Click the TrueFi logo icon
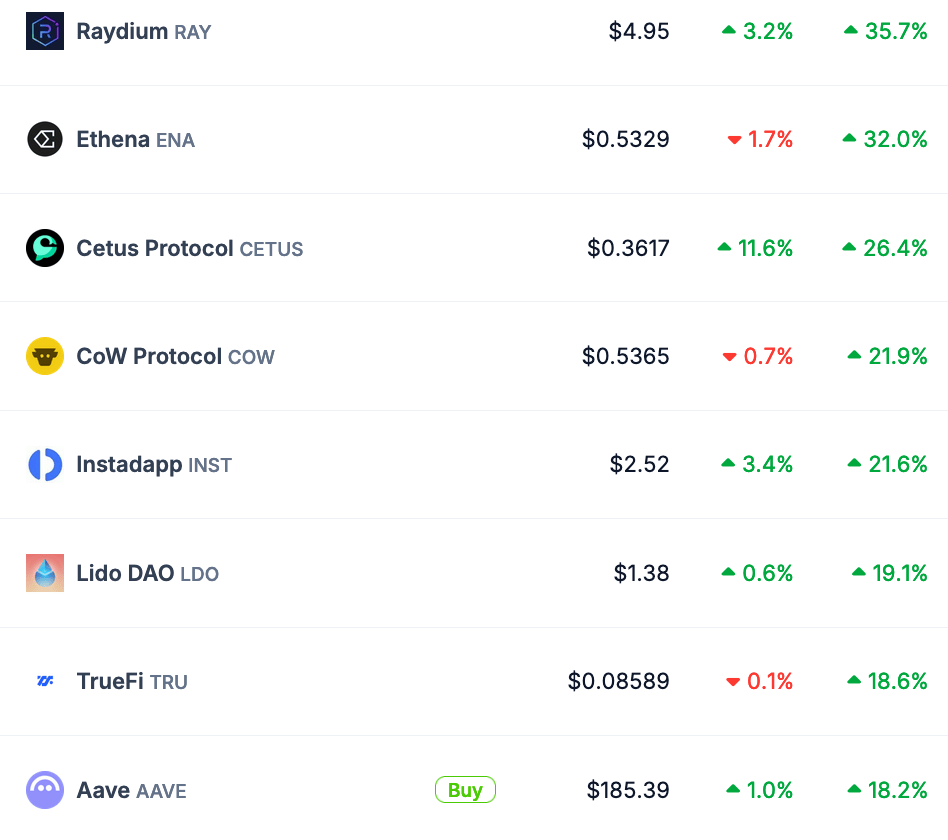Viewport: 948px width, 840px height. pyautogui.click(x=45, y=681)
